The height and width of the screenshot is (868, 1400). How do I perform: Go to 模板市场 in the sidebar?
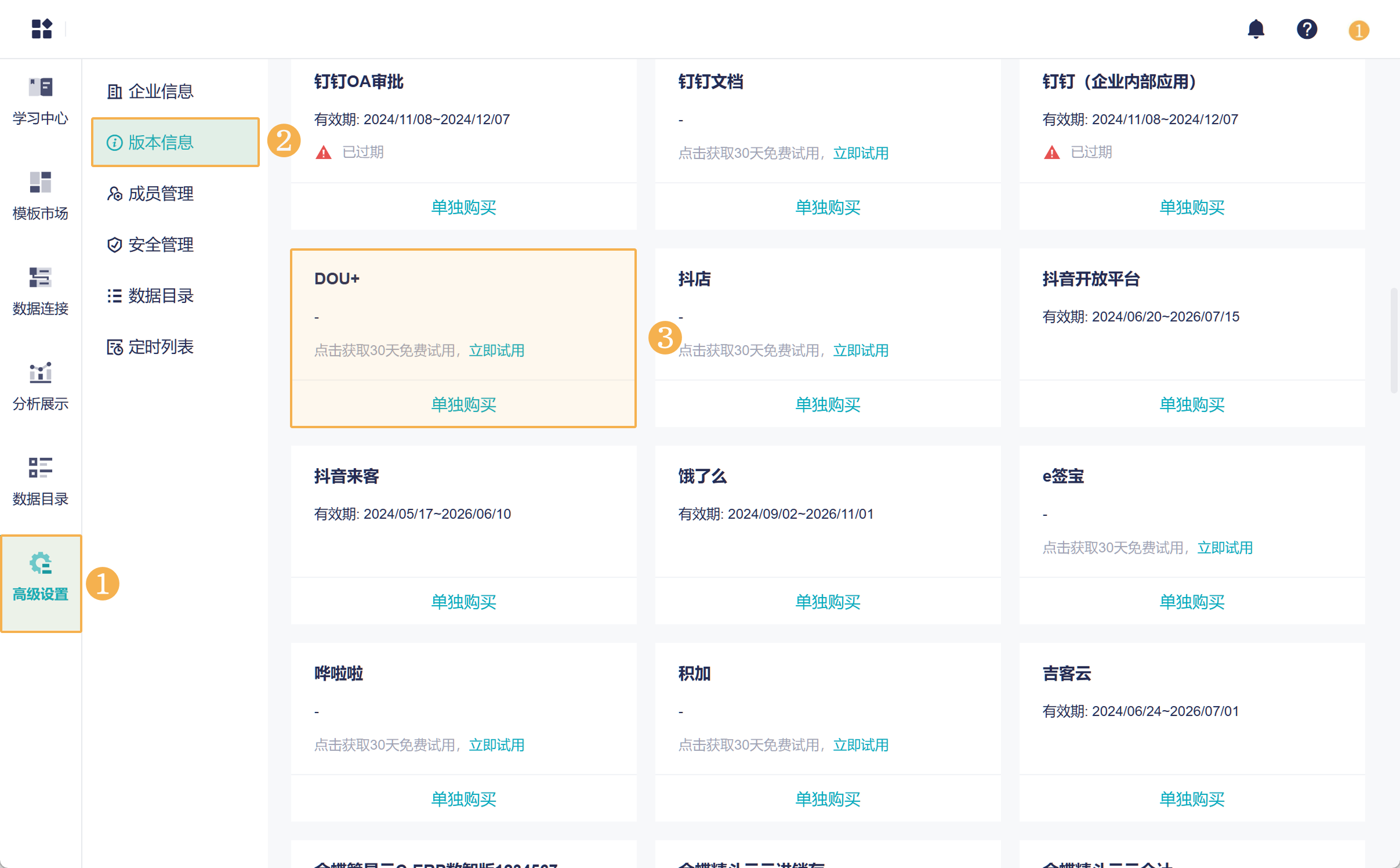point(41,197)
